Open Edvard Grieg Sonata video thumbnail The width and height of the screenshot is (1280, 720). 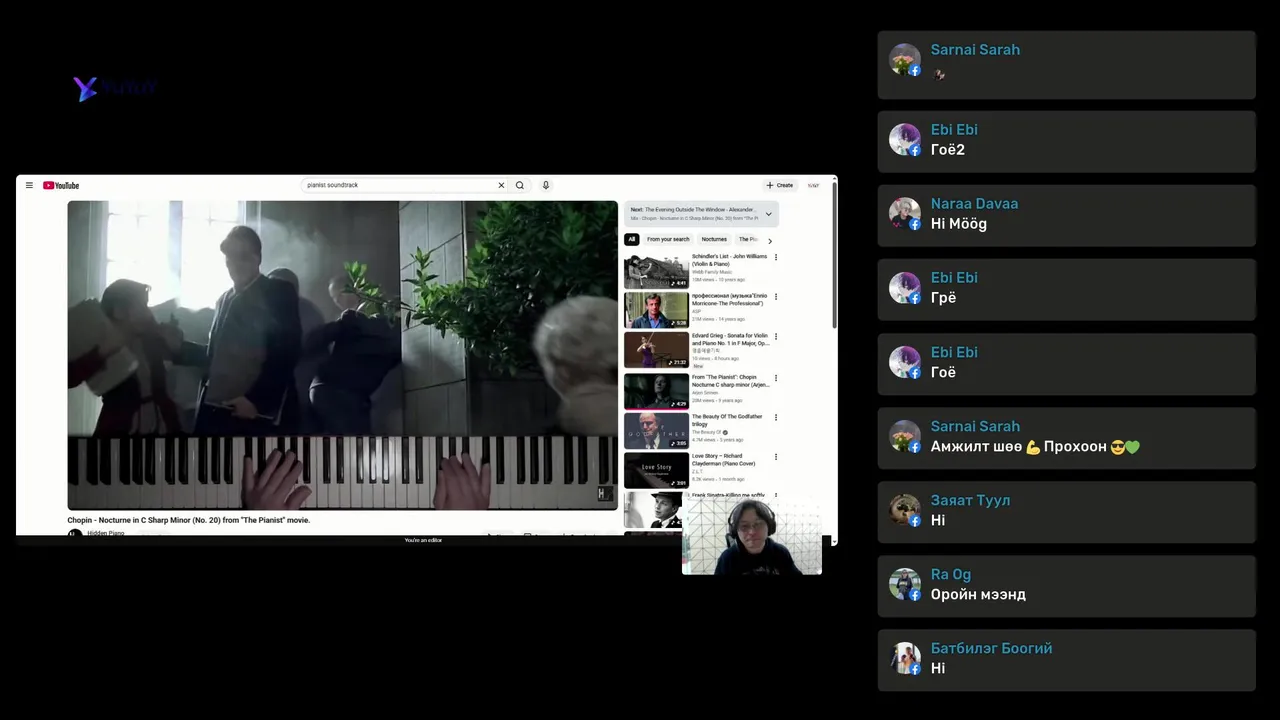point(656,350)
